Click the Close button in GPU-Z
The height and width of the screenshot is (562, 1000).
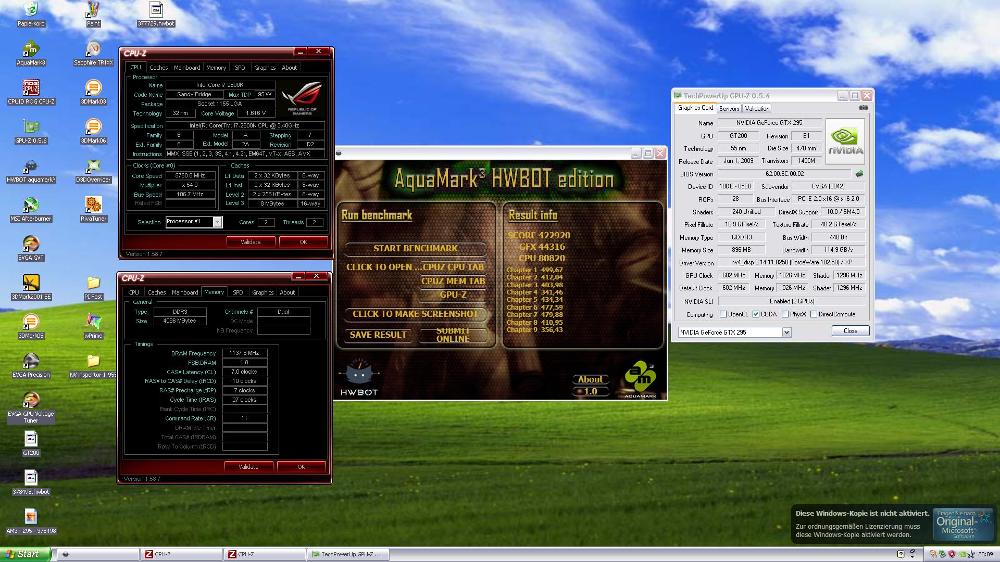pos(850,331)
